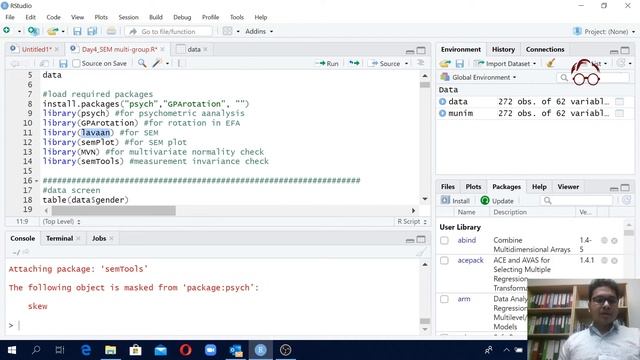This screenshot has height=360, width=640.
Task: Click the print icon in toolbar
Action: (x=111, y=31)
